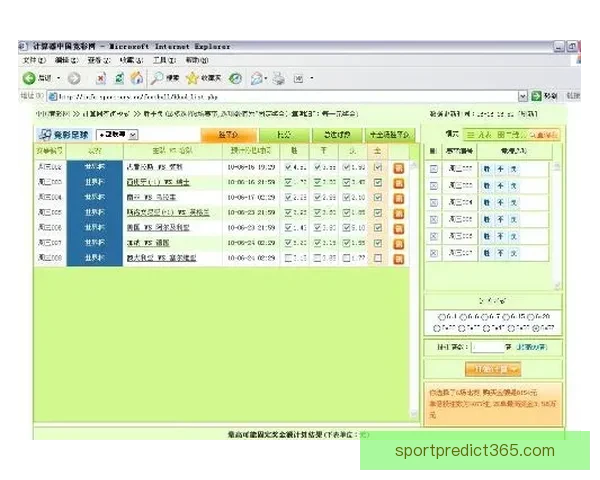Click the orange detail icon in row 周三005

[x=399, y=213]
